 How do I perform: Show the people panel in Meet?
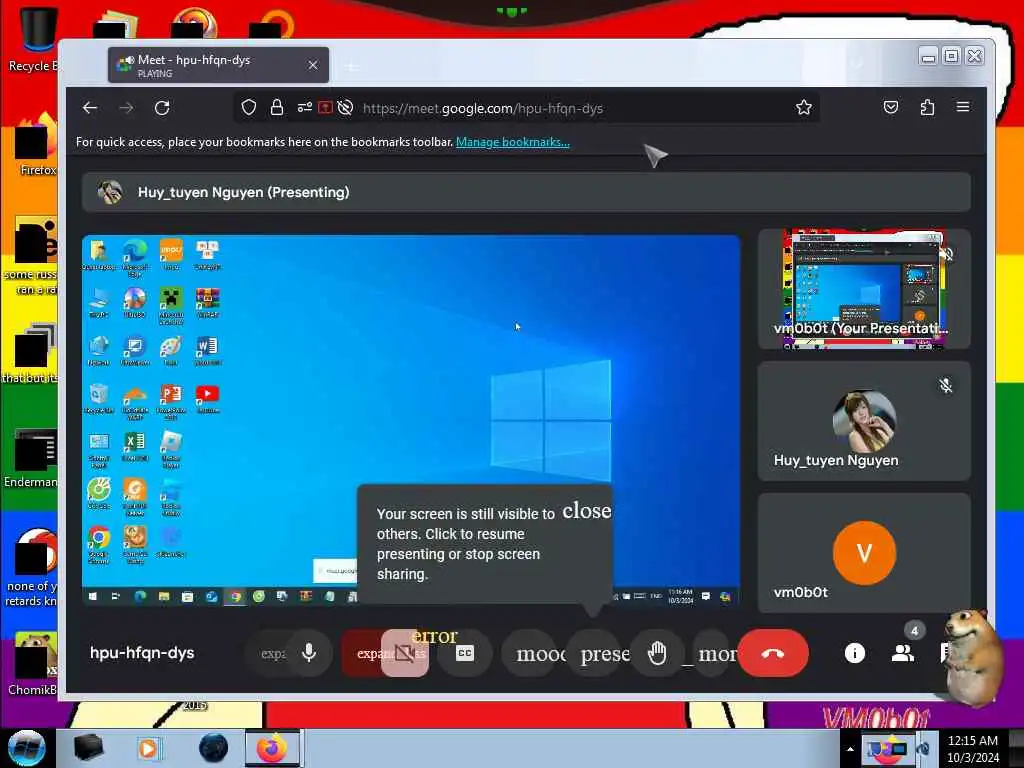click(x=903, y=652)
